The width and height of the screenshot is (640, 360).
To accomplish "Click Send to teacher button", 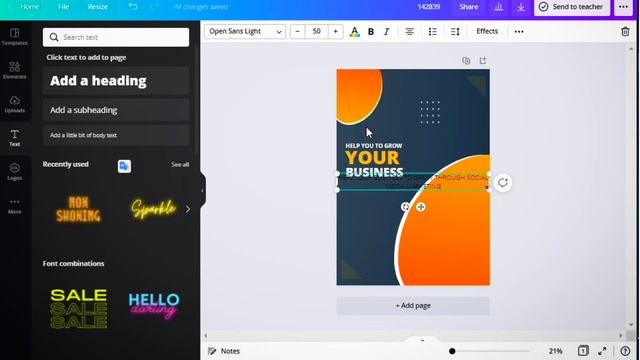I will [572, 7].
